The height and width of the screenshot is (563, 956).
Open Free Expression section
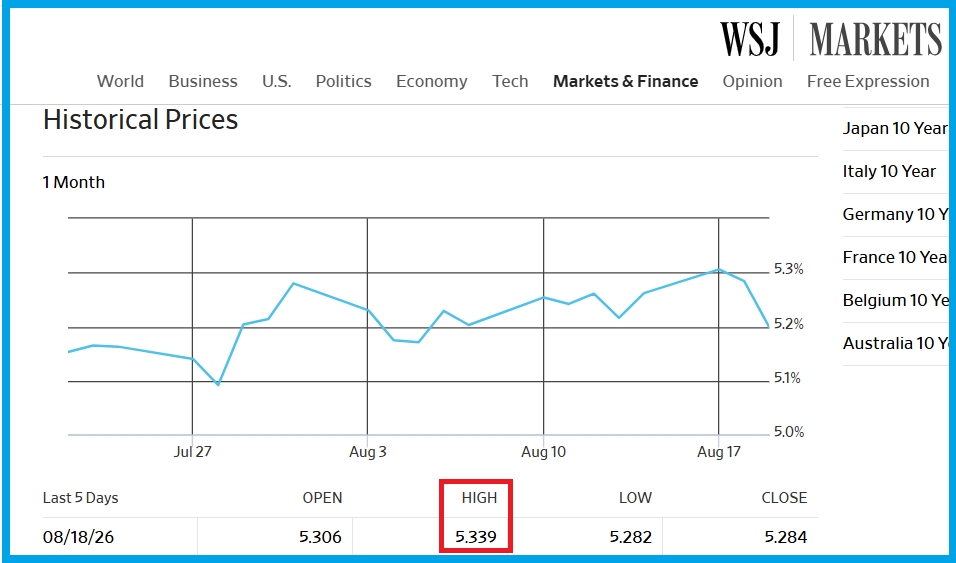coord(868,81)
